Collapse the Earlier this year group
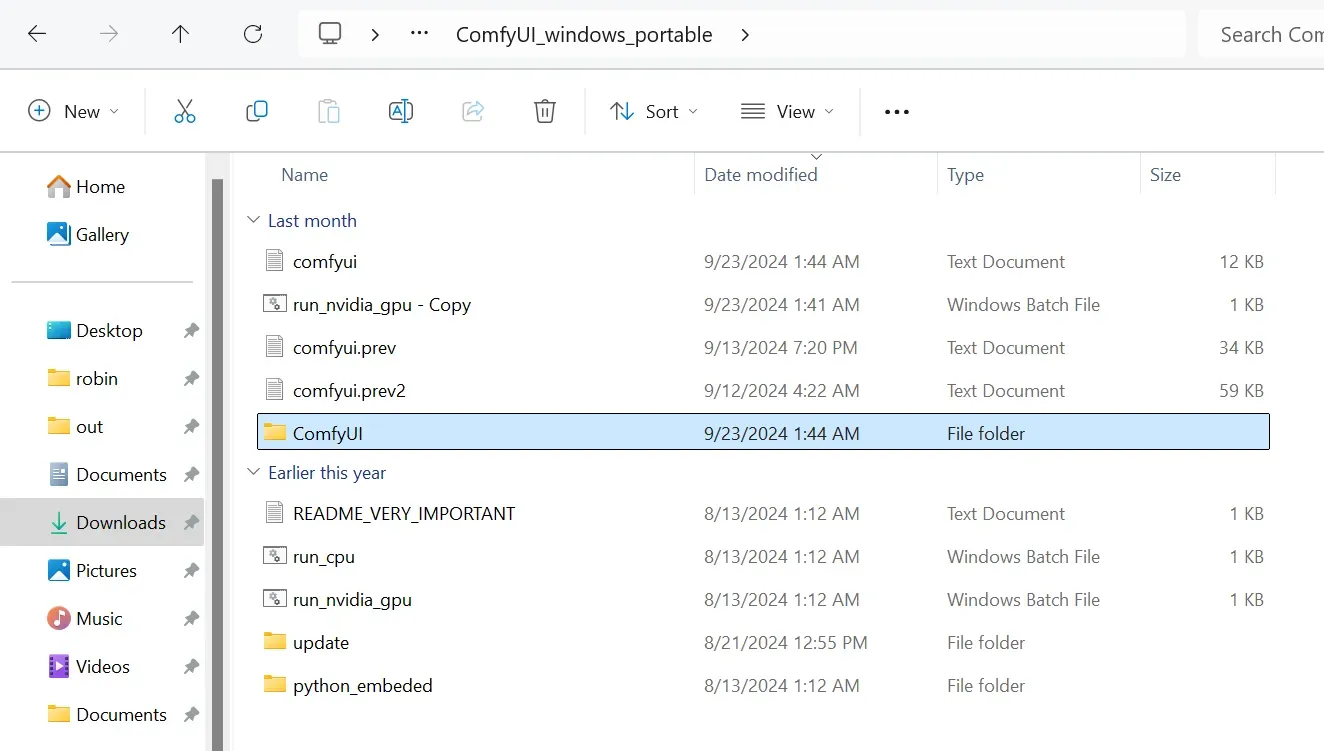The width and height of the screenshot is (1324, 751). coord(254,473)
